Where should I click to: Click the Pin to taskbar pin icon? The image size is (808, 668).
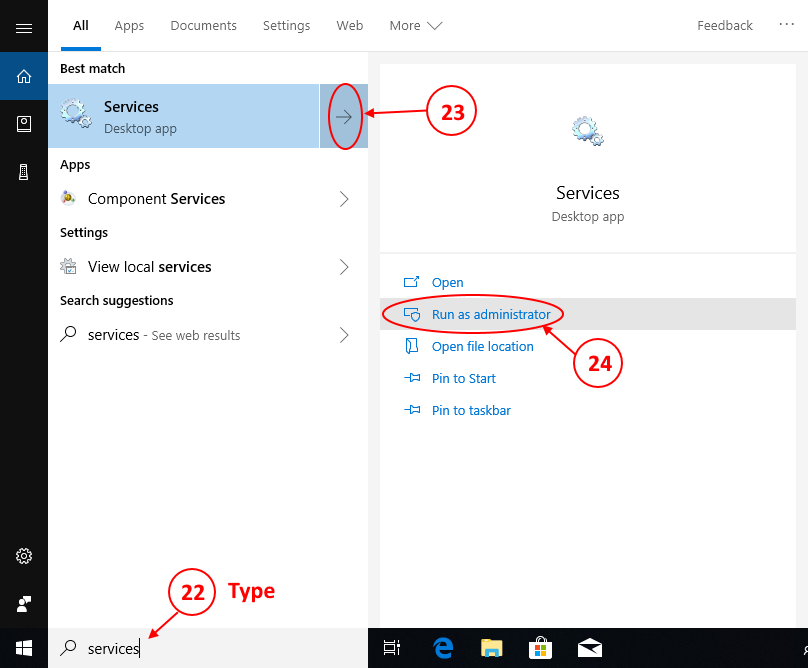[x=412, y=410]
